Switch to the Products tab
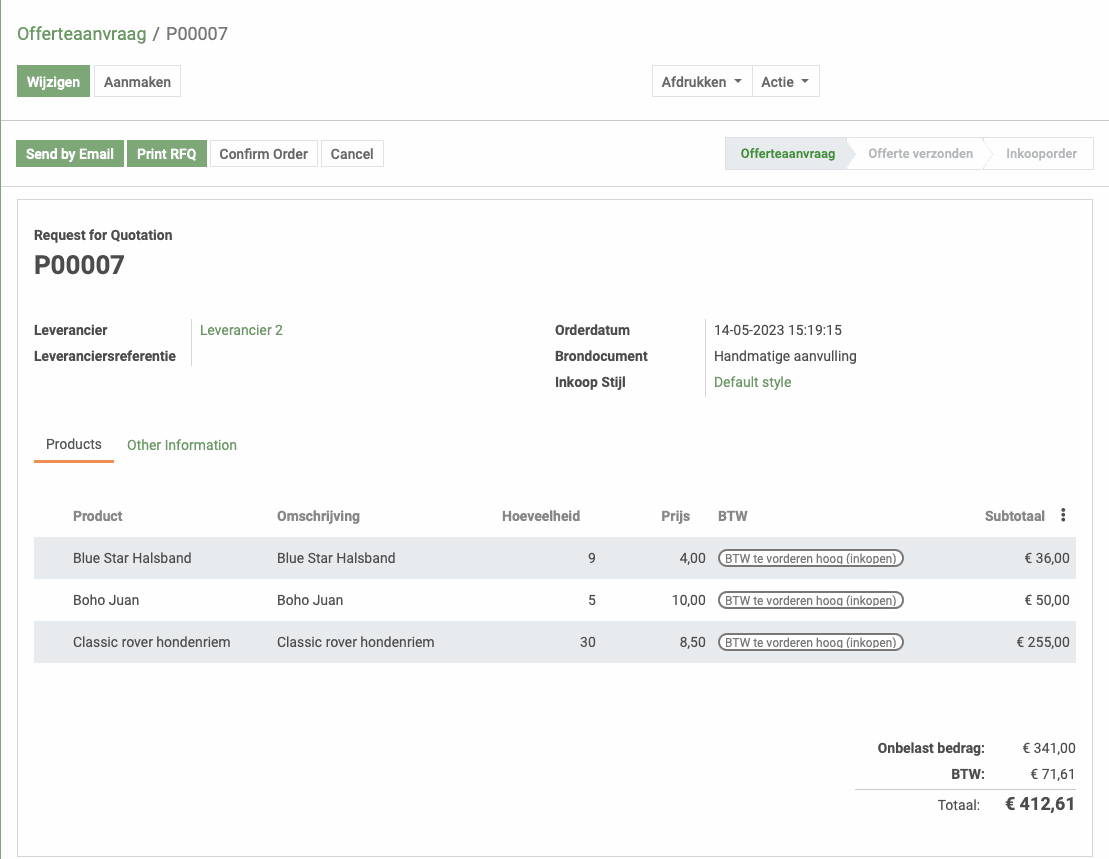Screen dimensions: 1109x859 (74, 444)
